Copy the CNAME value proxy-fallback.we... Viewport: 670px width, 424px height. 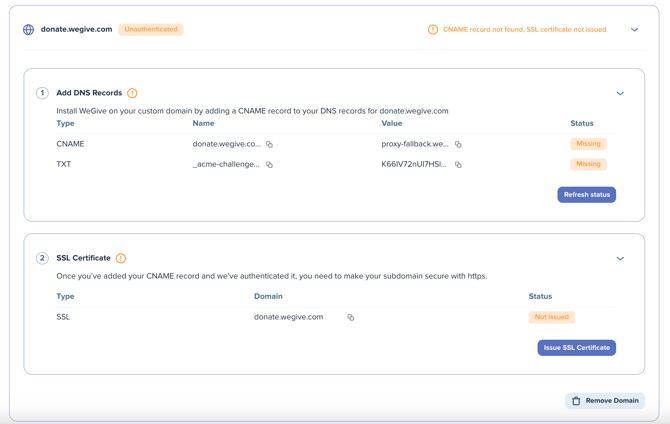(x=458, y=144)
